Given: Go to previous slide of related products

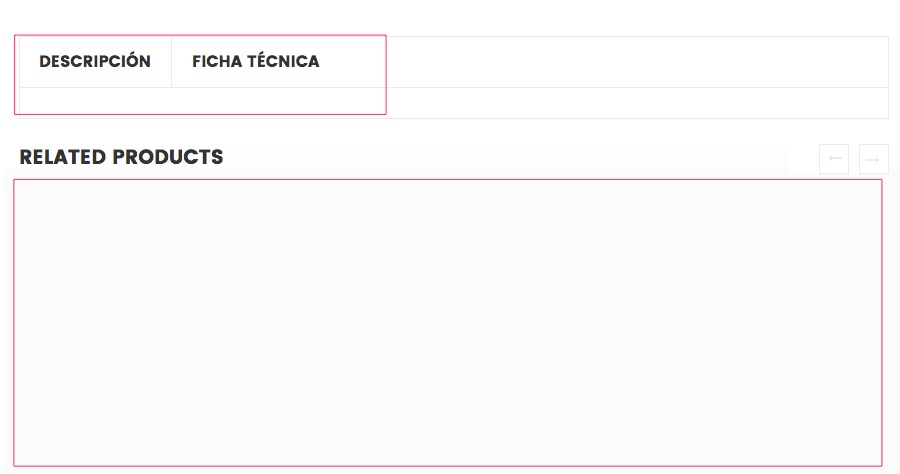Looking at the screenshot, I should pyautogui.click(x=834, y=159).
